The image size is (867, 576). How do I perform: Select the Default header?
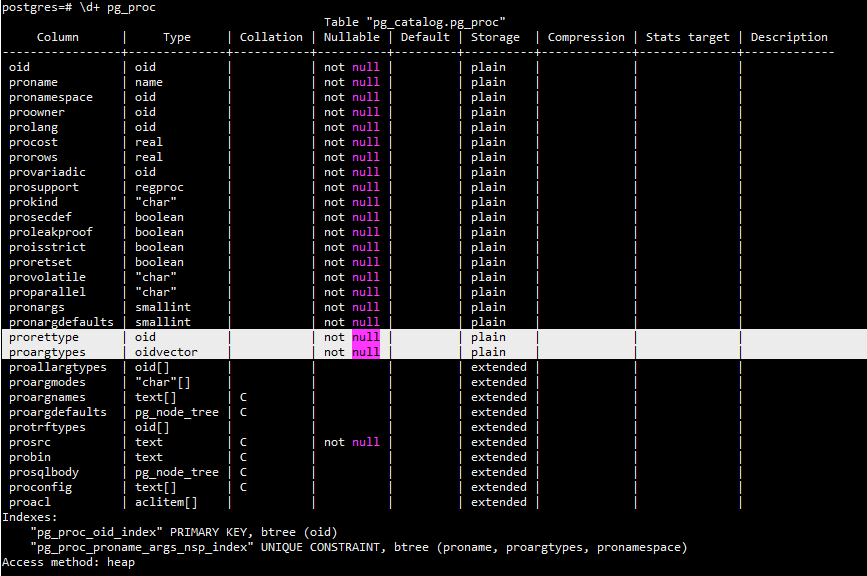(425, 37)
